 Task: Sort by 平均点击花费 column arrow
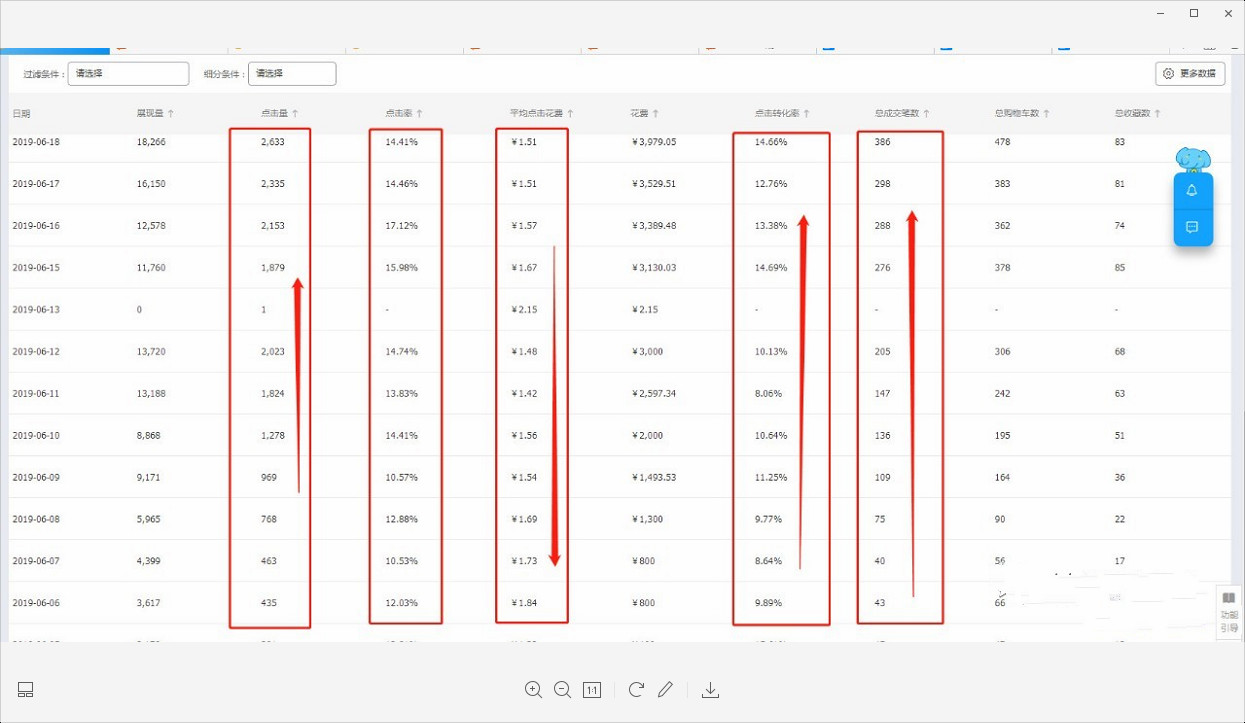tap(570, 114)
